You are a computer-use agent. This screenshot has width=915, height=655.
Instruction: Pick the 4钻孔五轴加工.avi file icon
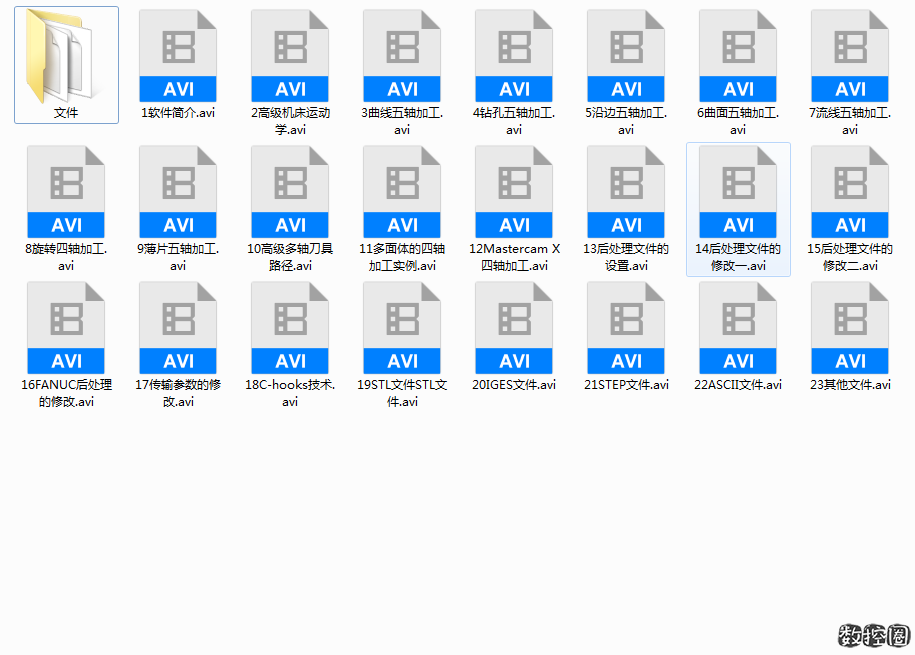coord(514,56)
